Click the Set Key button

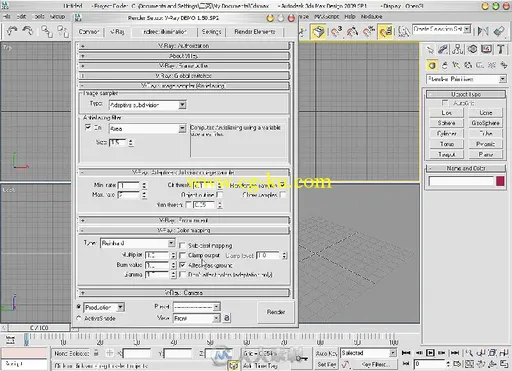coord(326,364)
